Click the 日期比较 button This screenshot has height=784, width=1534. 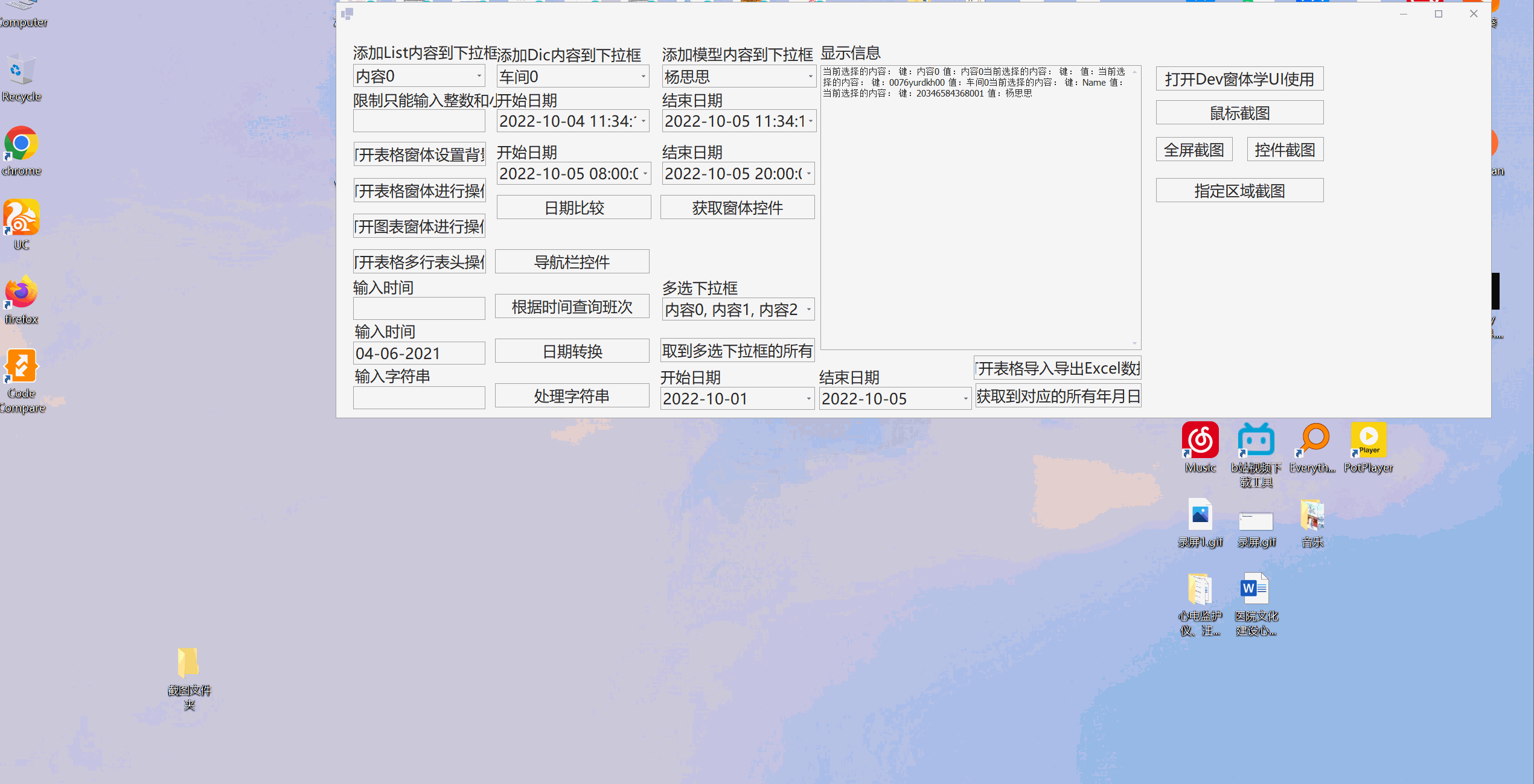click(x=574, y=208)
